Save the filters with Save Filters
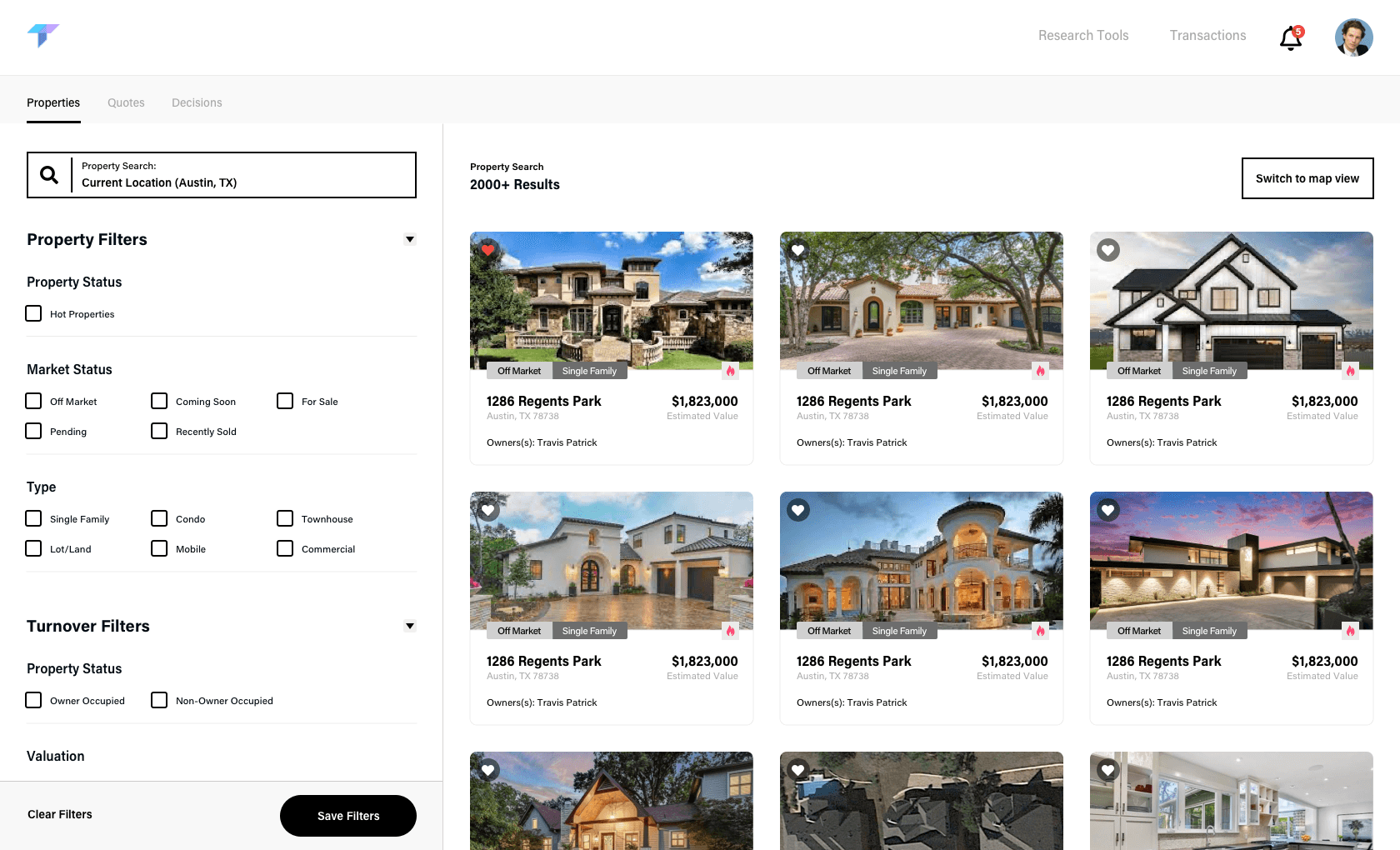1400x850 pixels. coord(348,816)
